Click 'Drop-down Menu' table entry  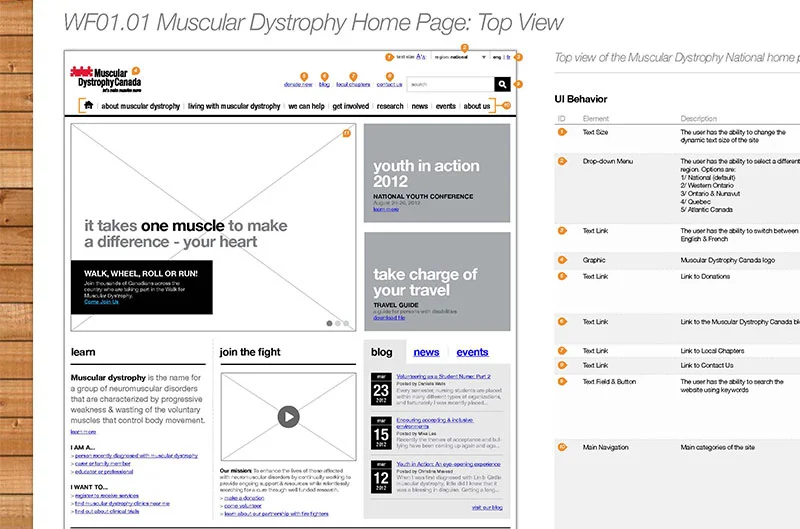608,161
